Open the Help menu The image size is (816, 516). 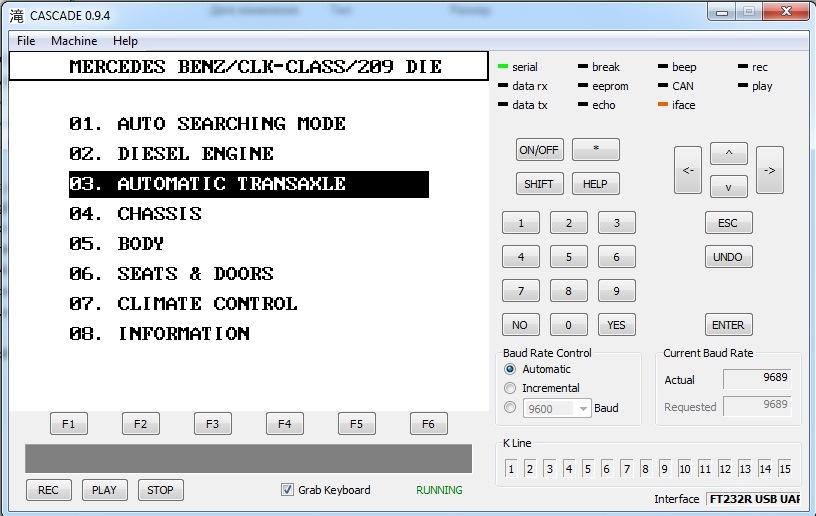click(x=125, y=41)
